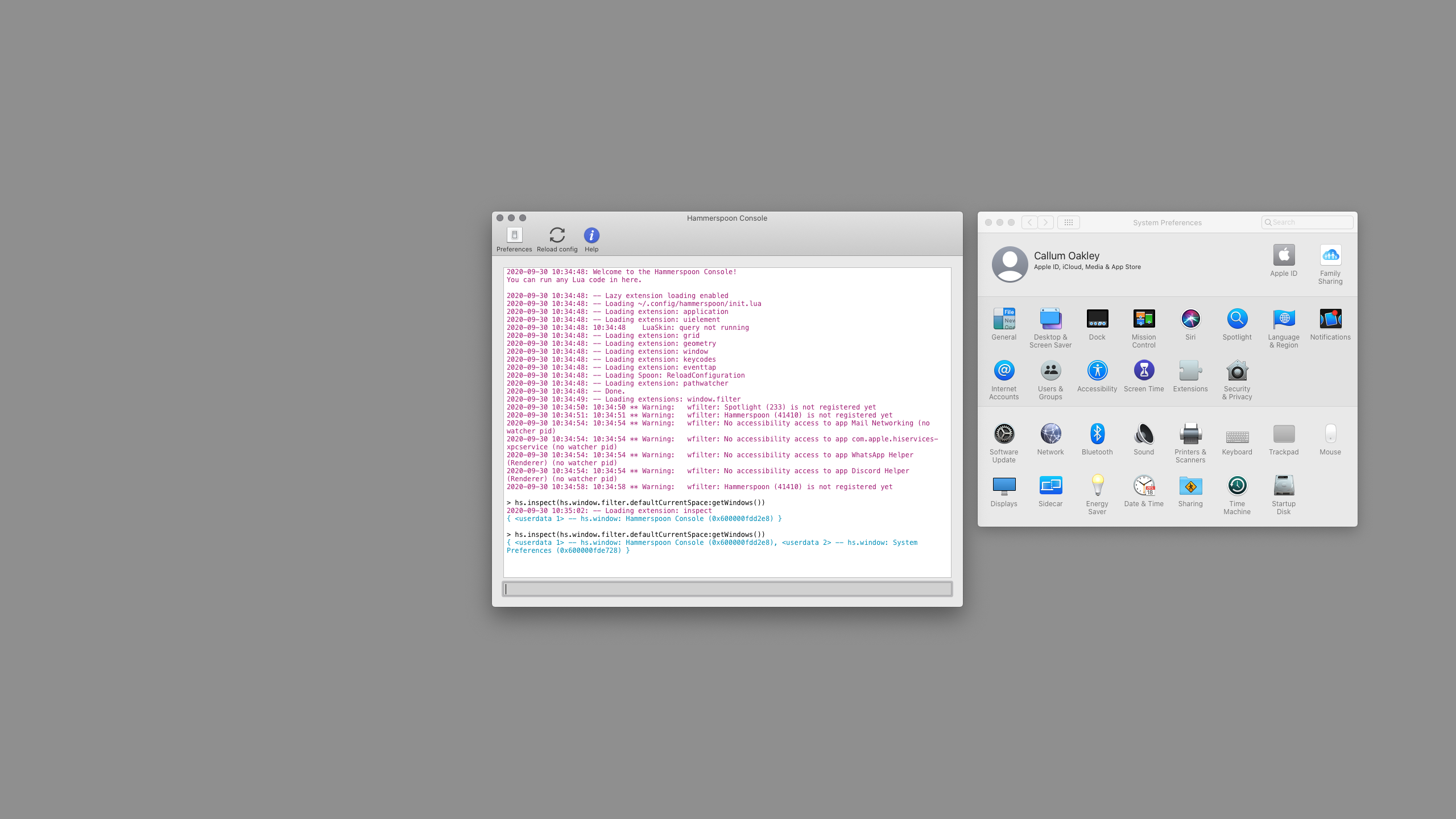Image resolution: width=1456 pixels, height=819 pixels.
Task: Open Family Sharing preferences
Action: (1330, 264)
